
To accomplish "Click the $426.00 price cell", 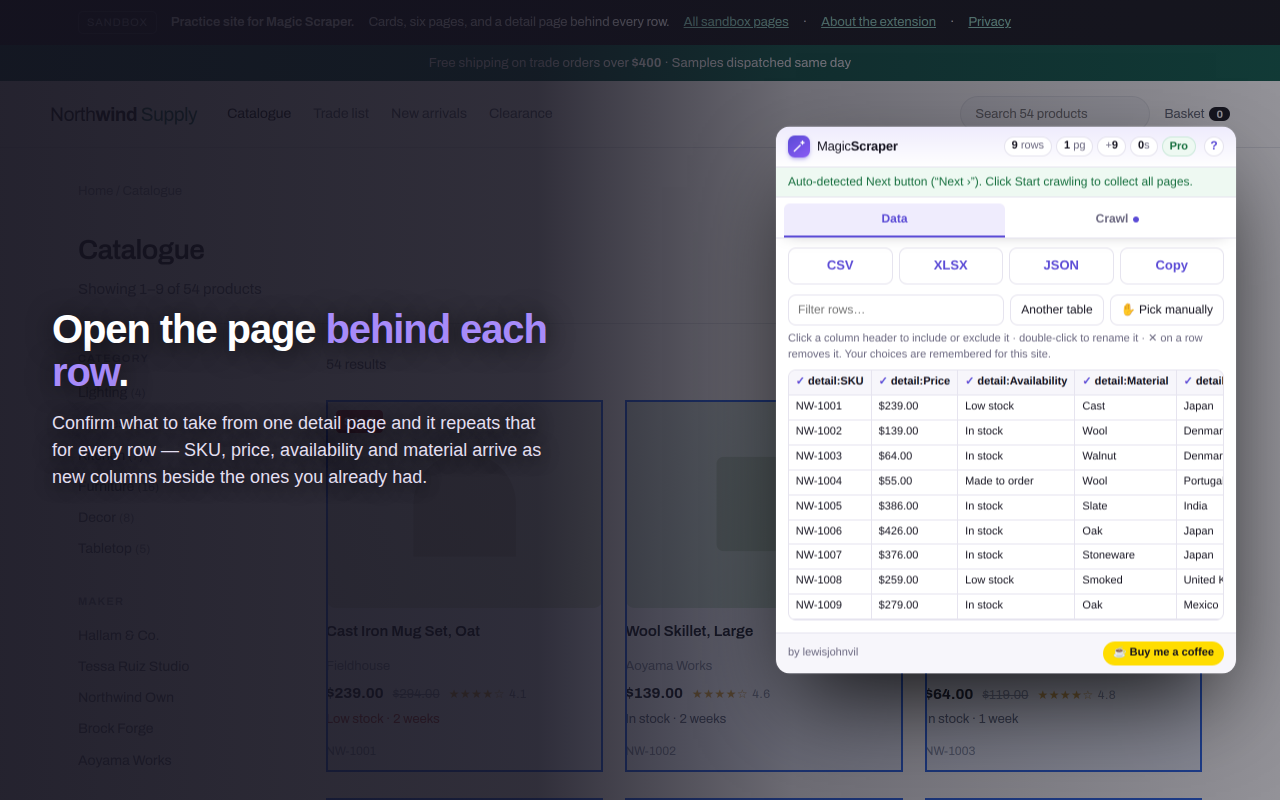I will [x=914, y=531].
